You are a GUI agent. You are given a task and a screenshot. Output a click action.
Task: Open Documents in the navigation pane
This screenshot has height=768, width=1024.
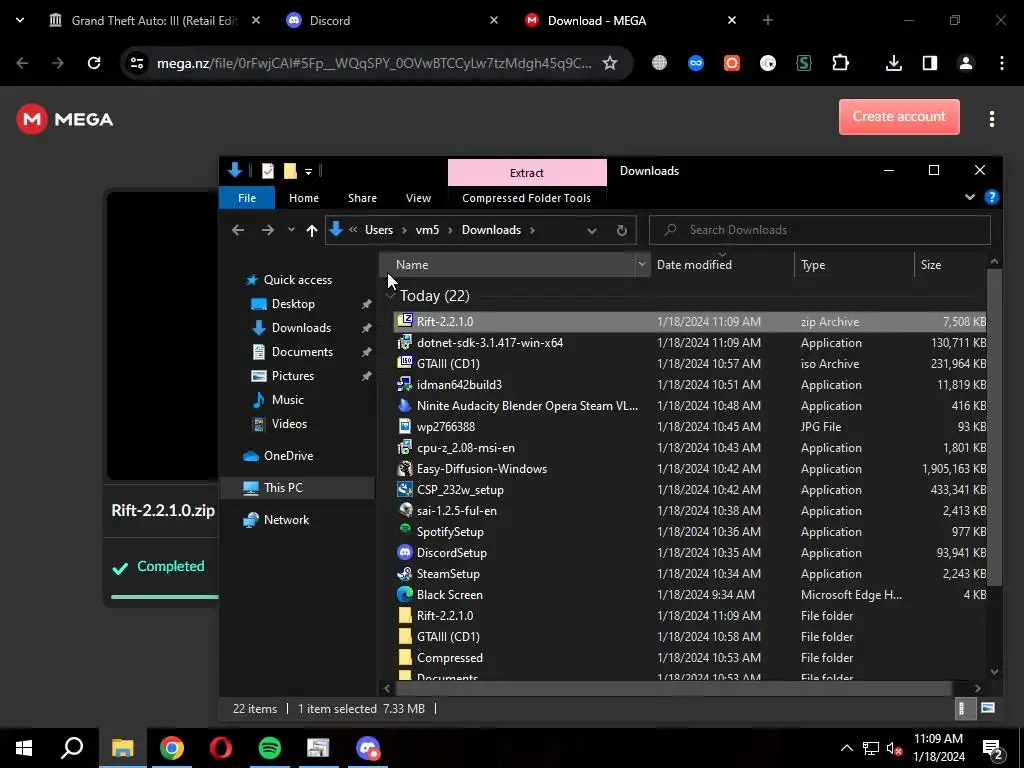pyautogui.click(x=302, y=351)
